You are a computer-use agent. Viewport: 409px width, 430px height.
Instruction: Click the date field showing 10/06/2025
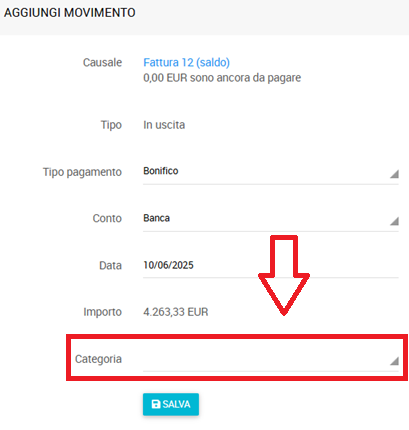click(271, 265)
